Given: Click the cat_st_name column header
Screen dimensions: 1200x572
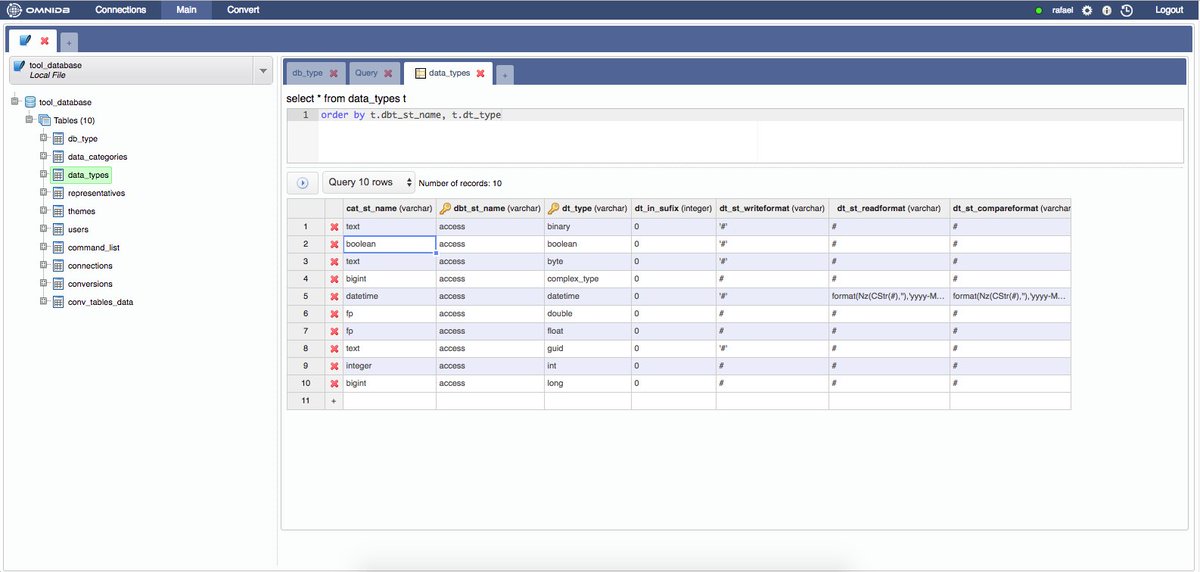Looking at the screenshot, I should click(x=389, y=208).
